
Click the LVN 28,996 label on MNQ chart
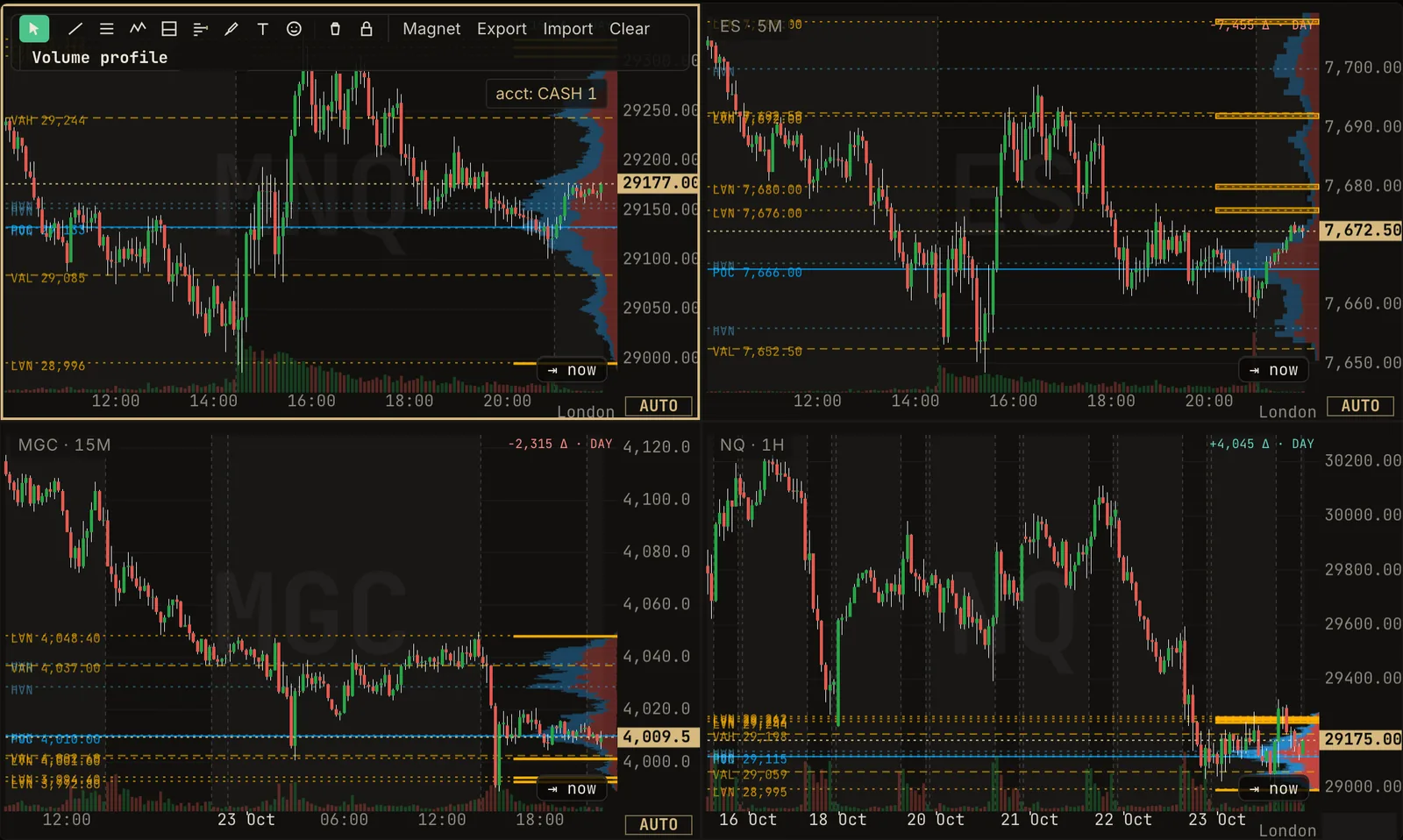(x=48, y=366)
